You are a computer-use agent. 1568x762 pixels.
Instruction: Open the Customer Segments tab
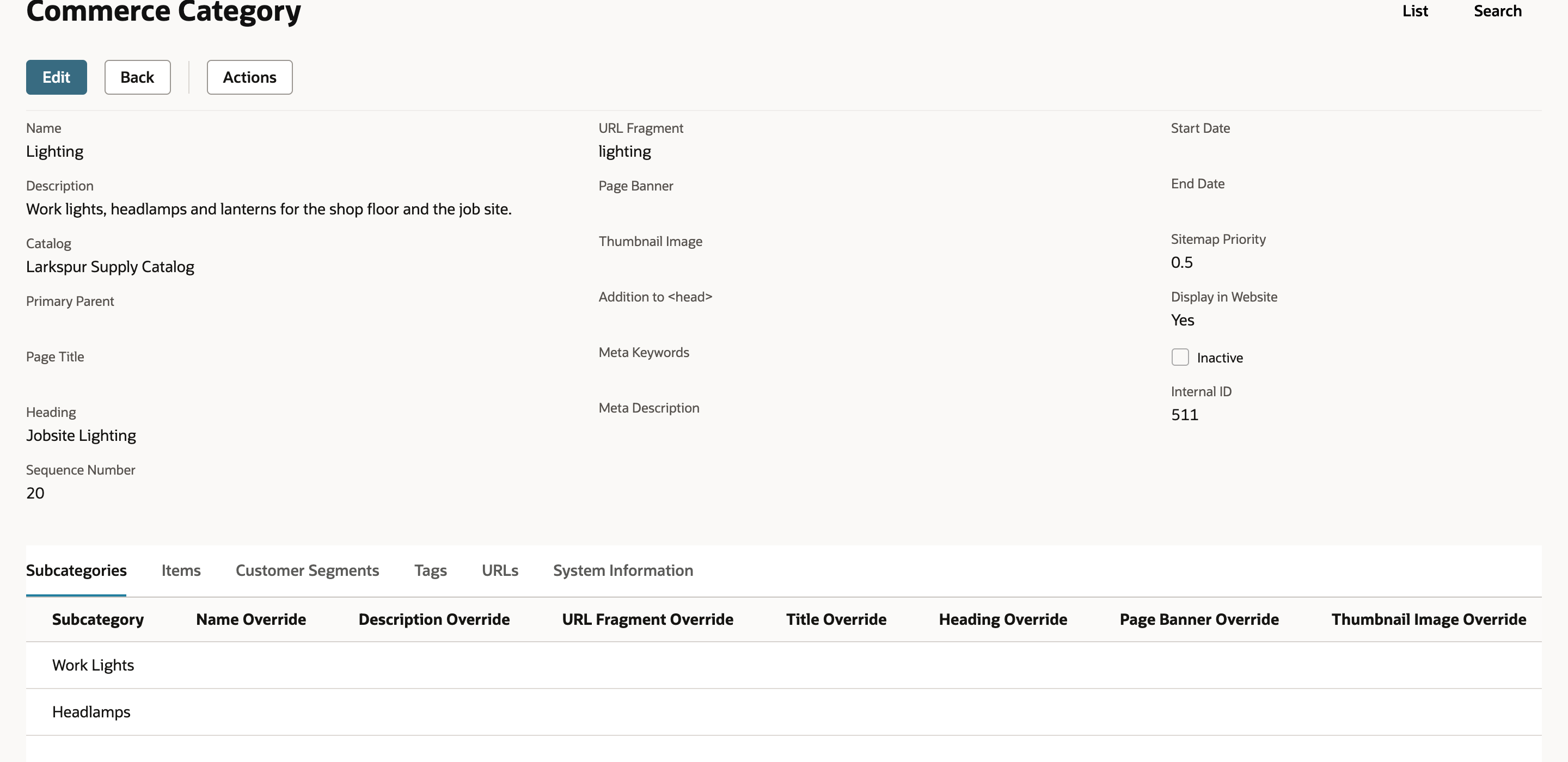tap(308, 570)
